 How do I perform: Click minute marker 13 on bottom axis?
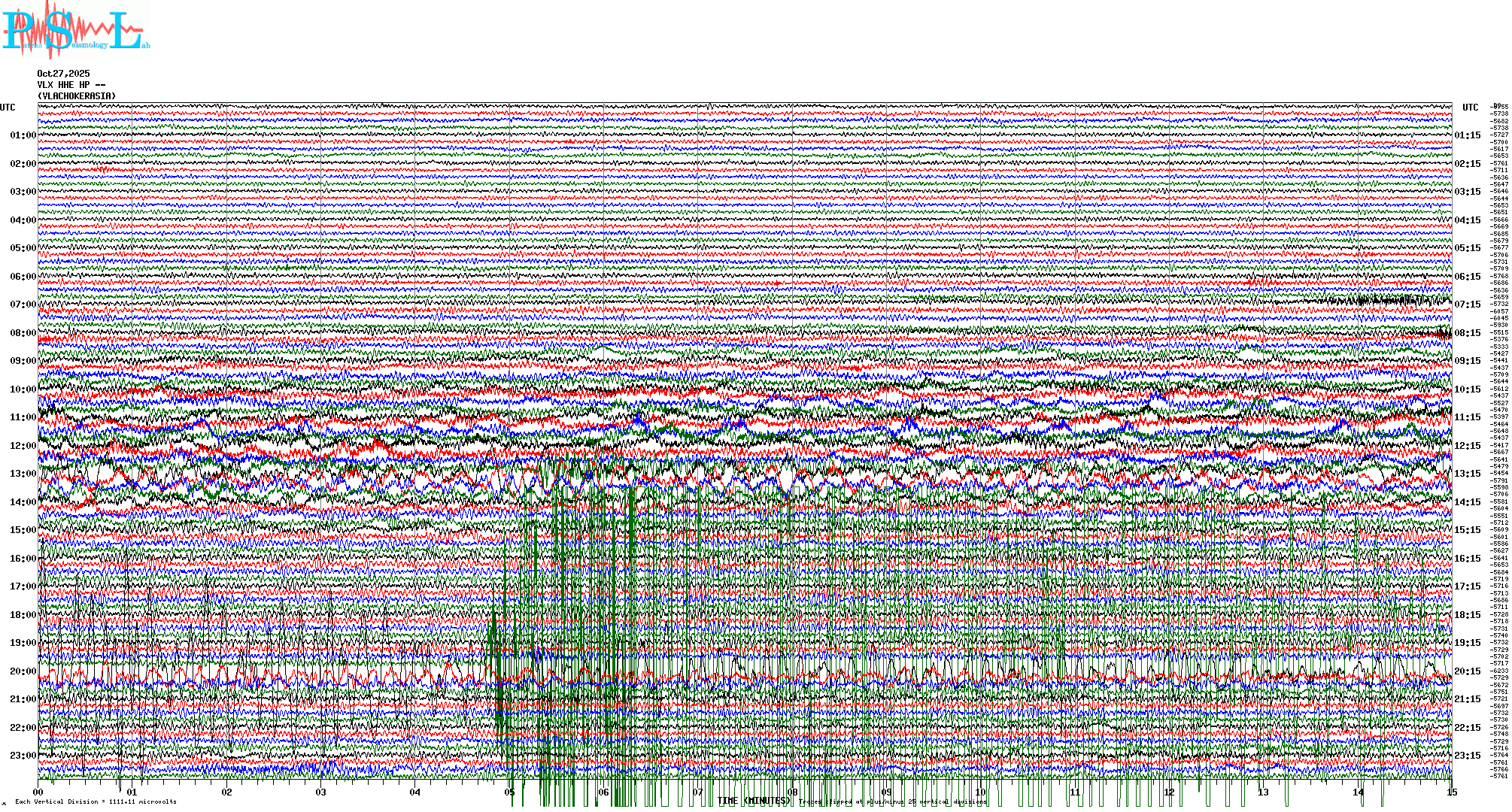pyautogui.click(x=1263, y=792)
